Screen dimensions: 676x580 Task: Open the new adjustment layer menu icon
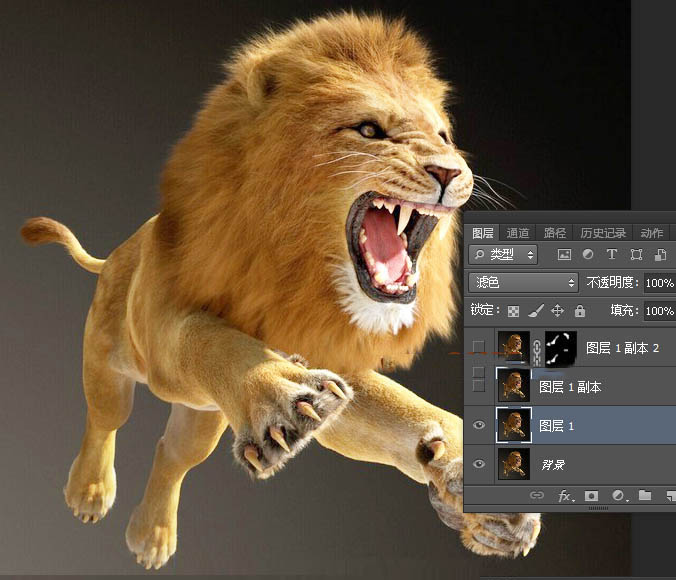click(619, 495)
